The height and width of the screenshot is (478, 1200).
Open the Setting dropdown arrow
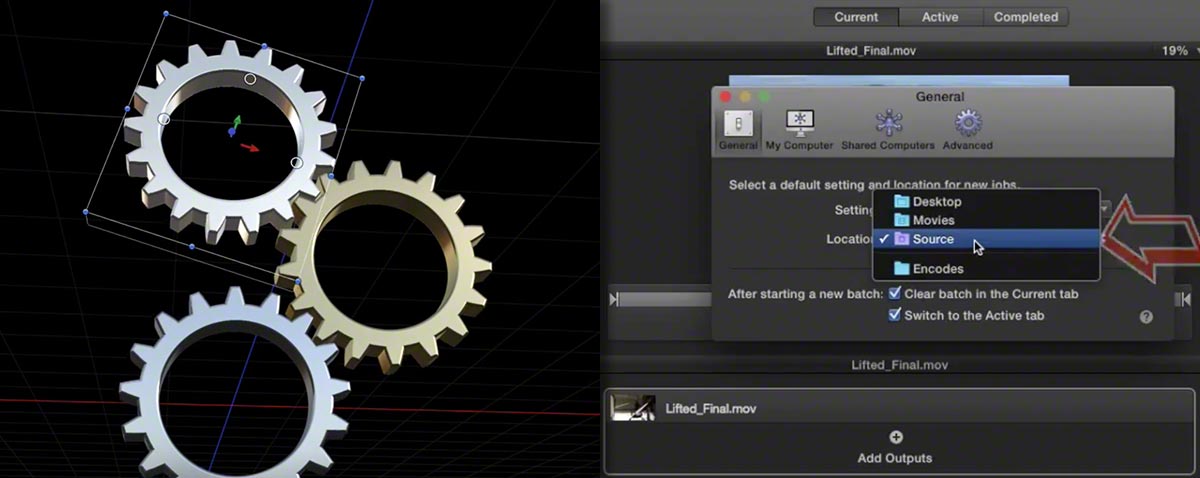pyautogui.click(x=1105, y=209)
